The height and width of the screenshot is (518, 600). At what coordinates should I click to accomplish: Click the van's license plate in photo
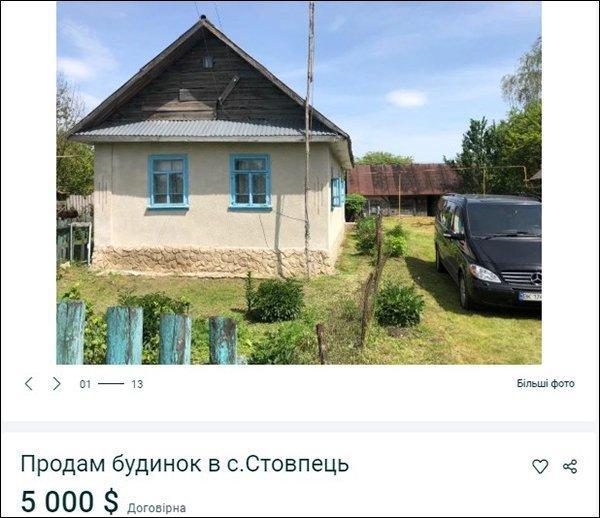point(530,296)
